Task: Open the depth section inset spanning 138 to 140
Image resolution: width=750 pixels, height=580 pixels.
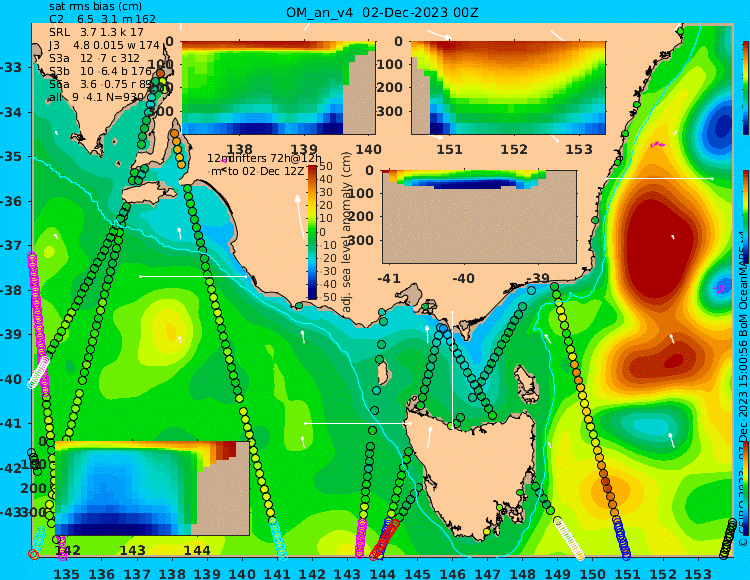Action: pos(278,88)
